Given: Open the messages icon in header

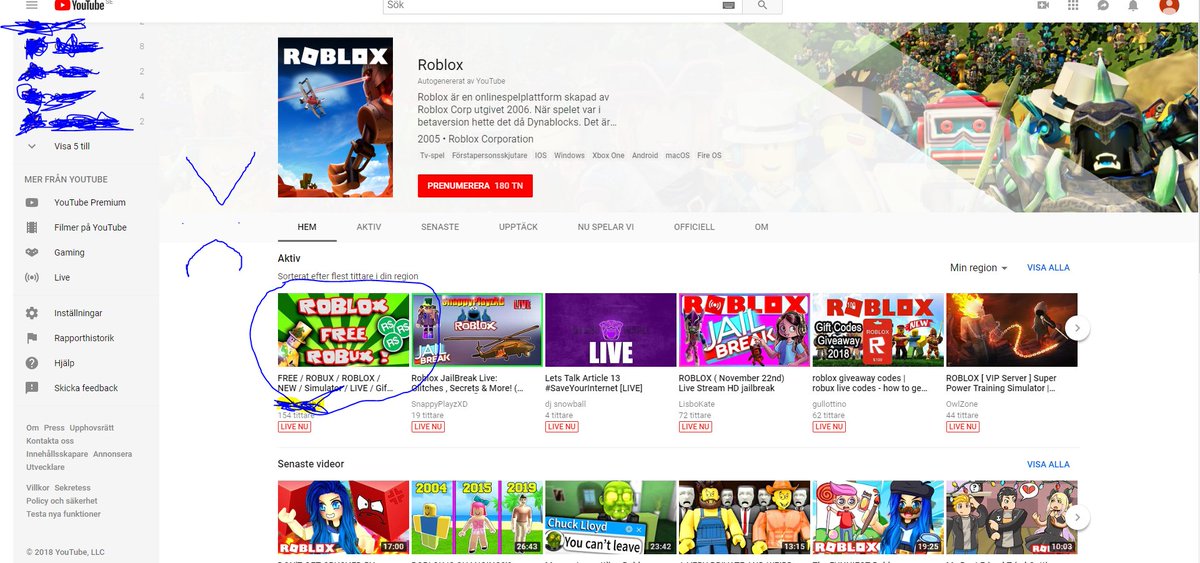Looking at the screenshot, I should click(x=1103, y=5).
